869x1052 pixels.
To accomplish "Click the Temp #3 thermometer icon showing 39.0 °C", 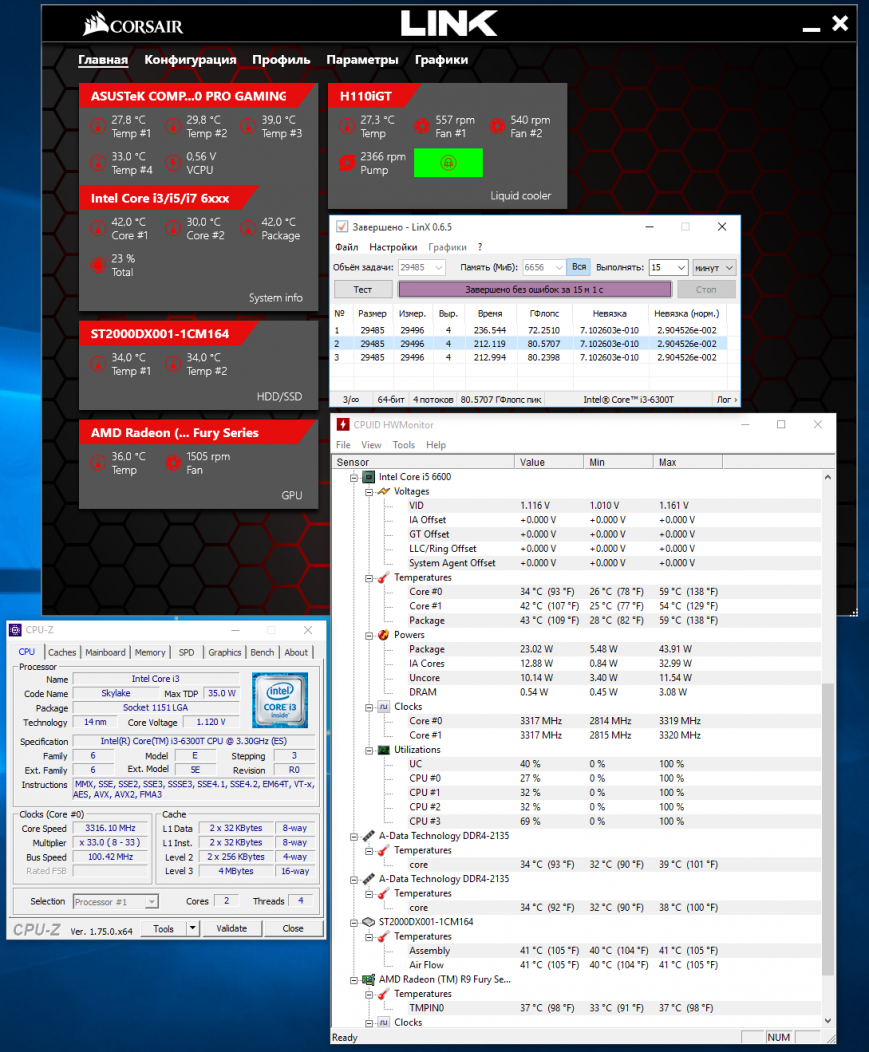I will point(248,126).
